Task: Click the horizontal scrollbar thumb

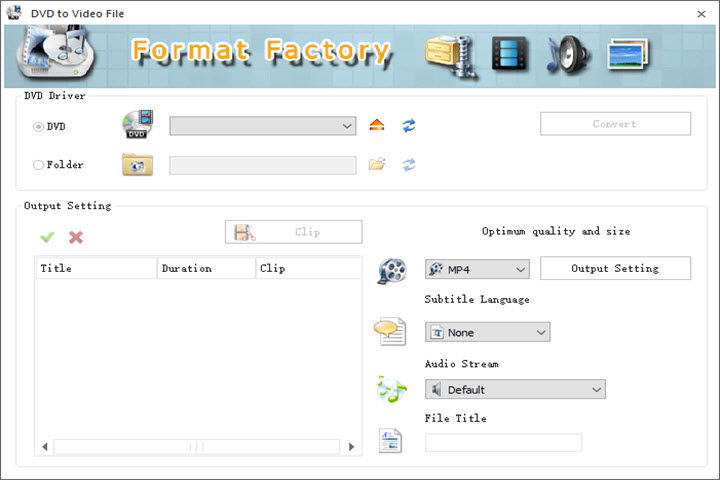Action: coord(197,446)
